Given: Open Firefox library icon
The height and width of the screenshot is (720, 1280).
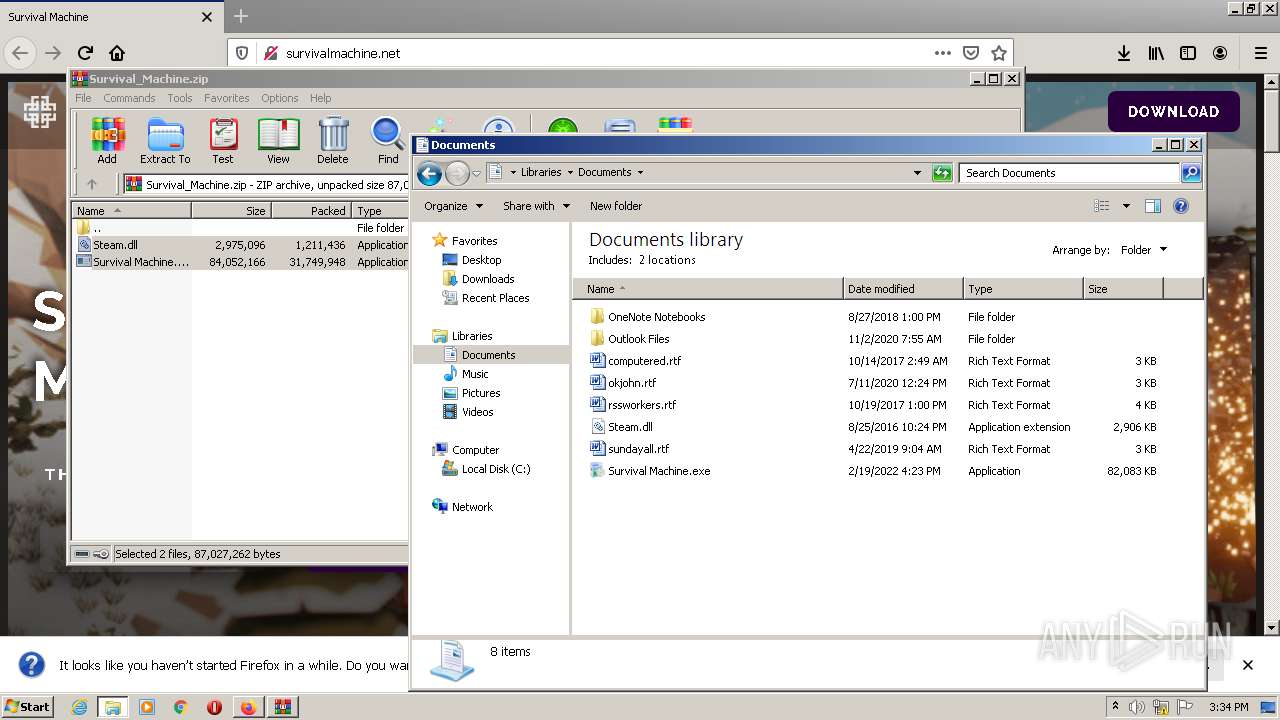Looking at the screenshot, I should tap(1156, 53).
